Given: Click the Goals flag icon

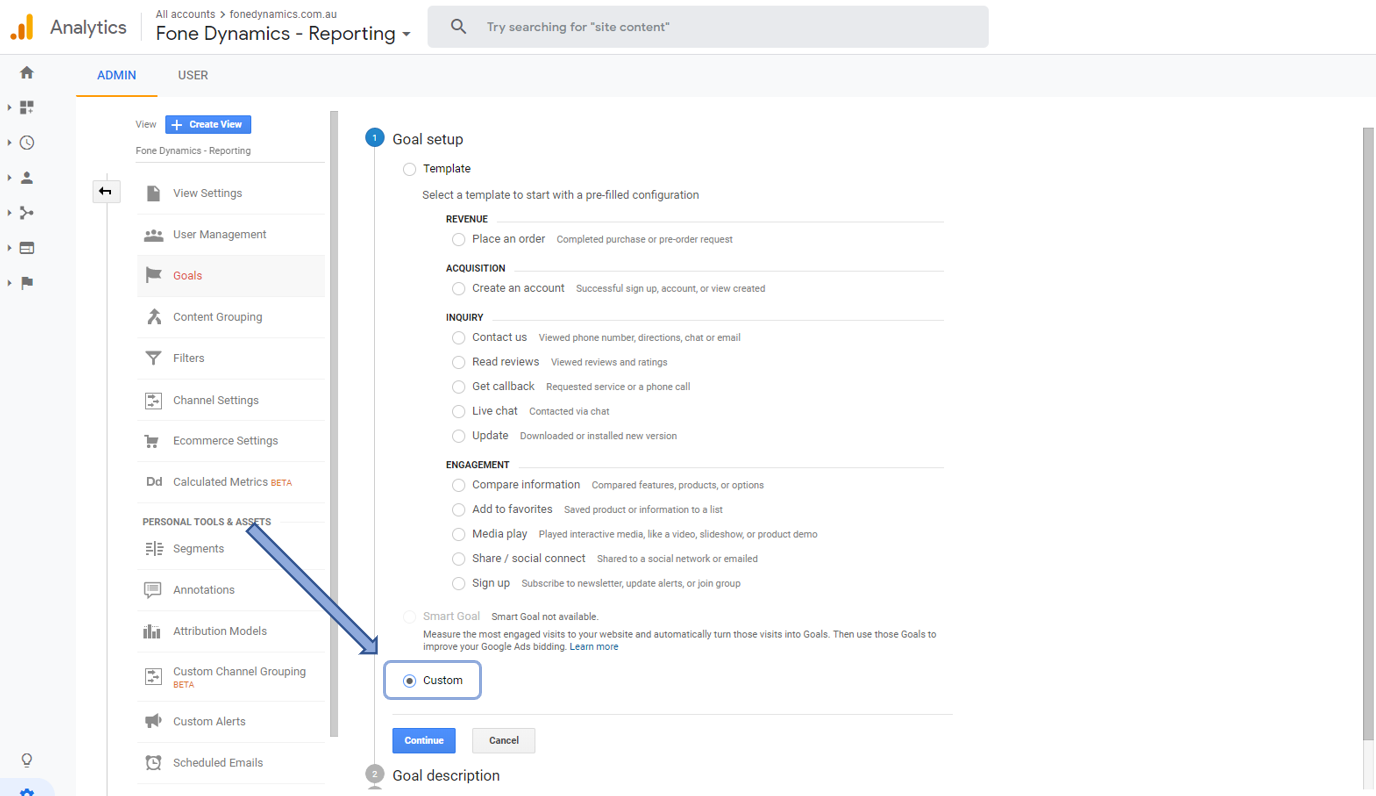Looking at the screenshot, I should (153, 276).
